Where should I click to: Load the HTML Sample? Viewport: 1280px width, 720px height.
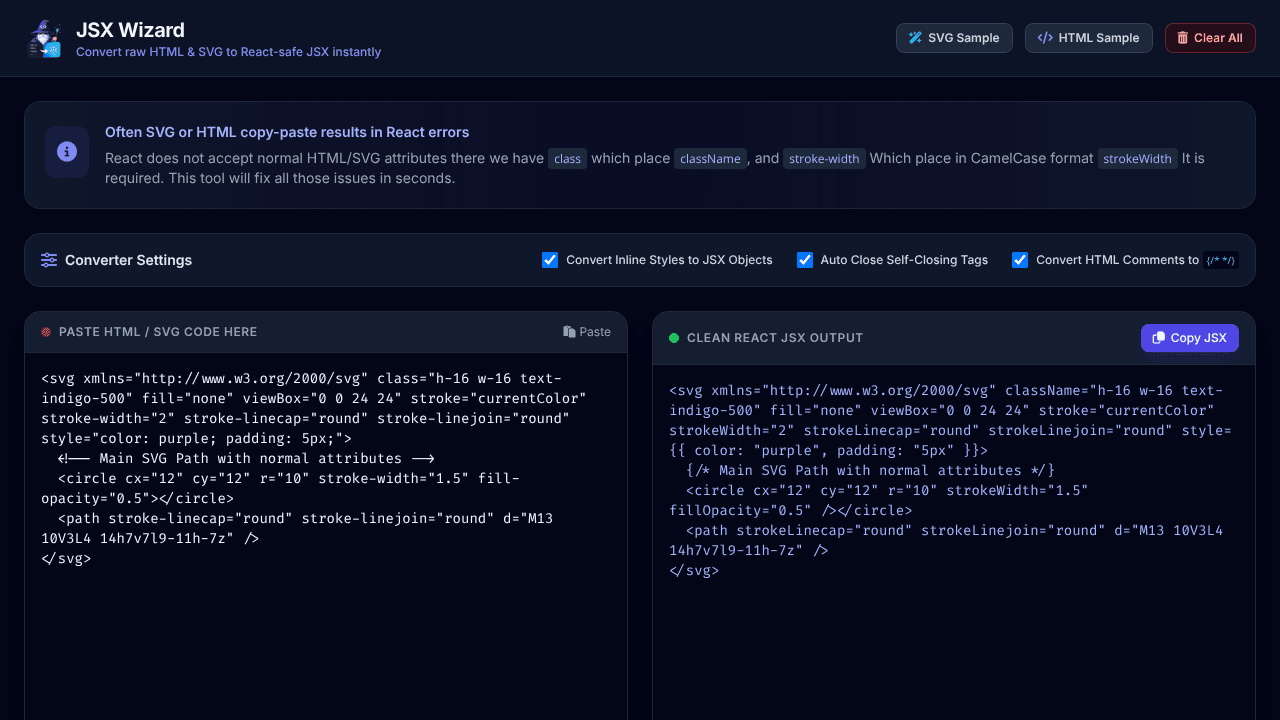tap(1088, 38)
